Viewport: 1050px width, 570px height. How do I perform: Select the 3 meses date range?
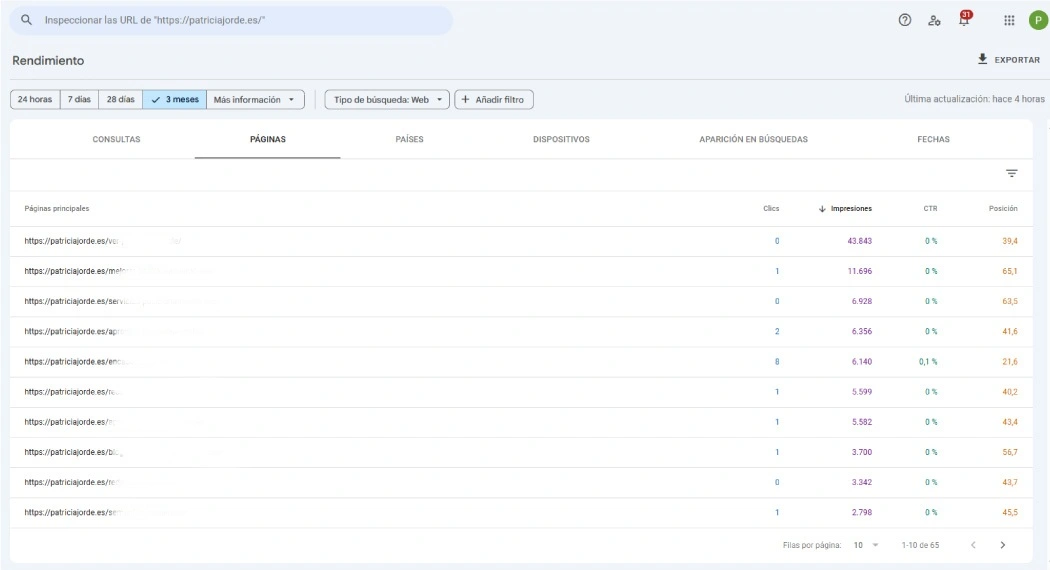175,99
